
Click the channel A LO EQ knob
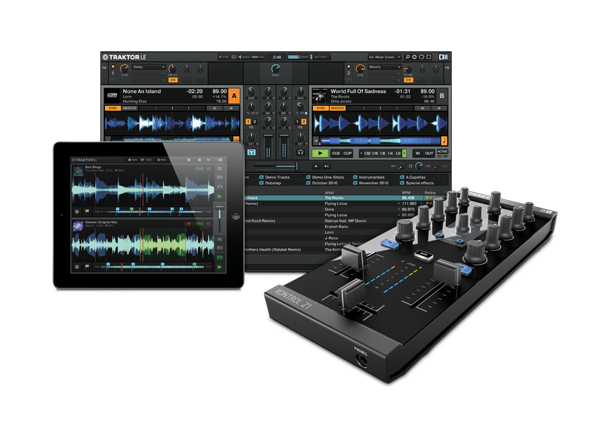[x=268, y=121]
